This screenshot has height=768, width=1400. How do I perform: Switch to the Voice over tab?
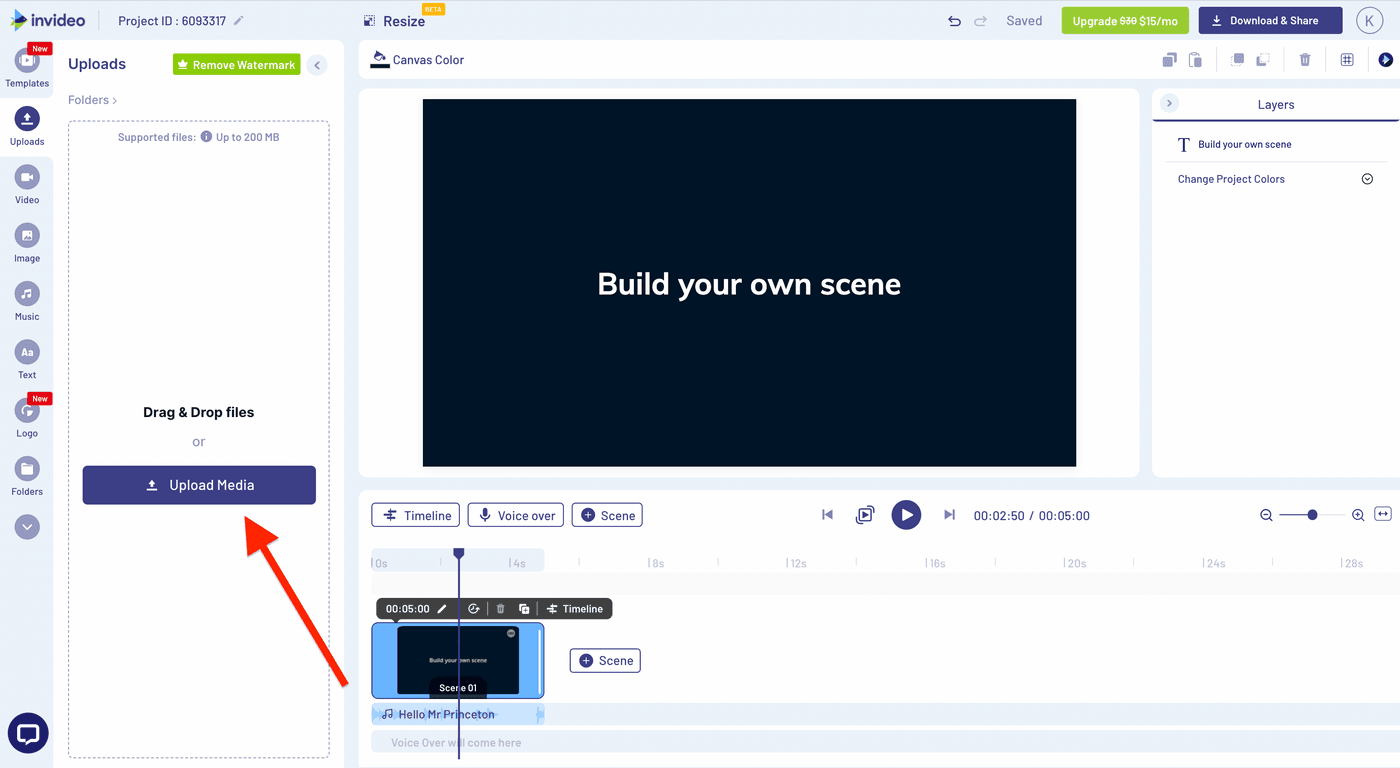pyautogui.click(x=515, y=514)
